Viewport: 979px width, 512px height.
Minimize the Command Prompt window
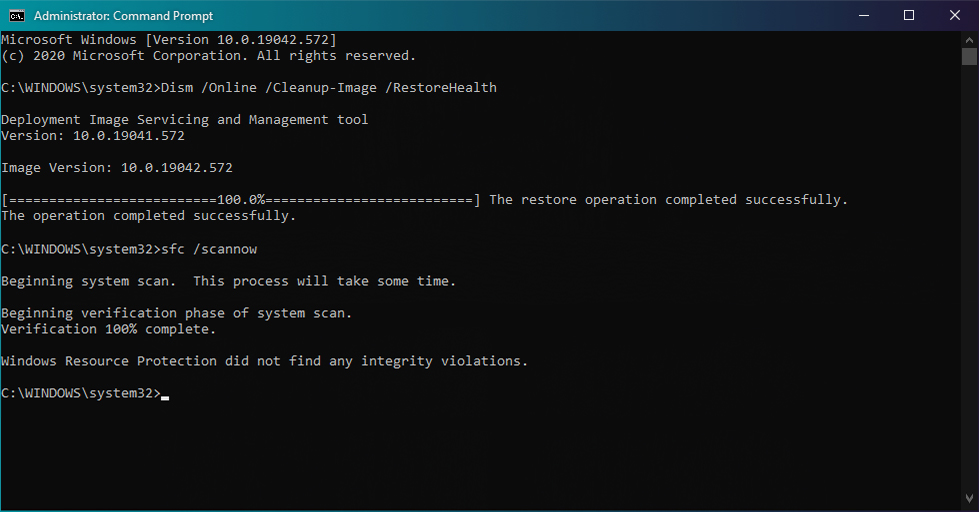863,16
